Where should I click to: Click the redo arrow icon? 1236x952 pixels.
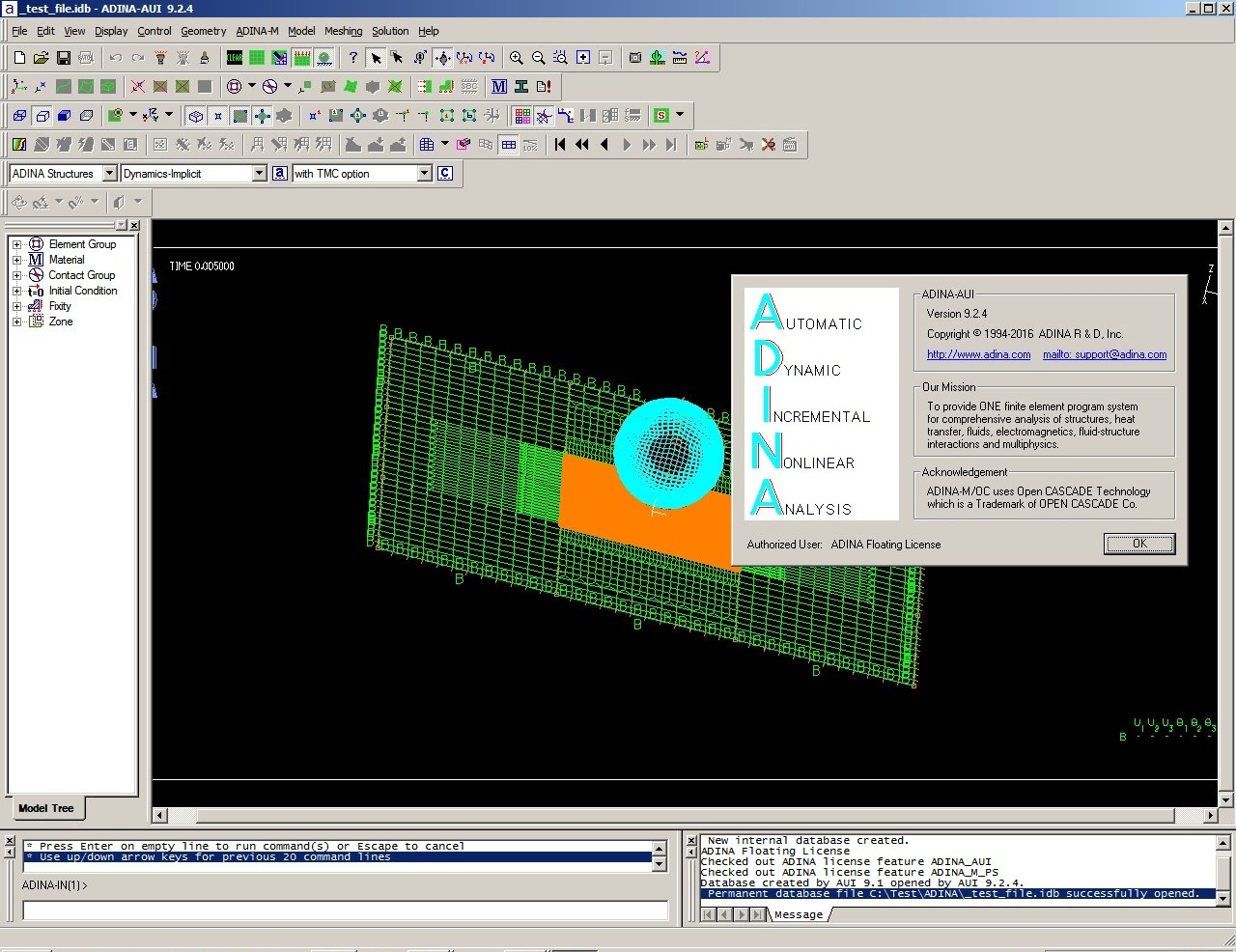(x=137, y=58)
